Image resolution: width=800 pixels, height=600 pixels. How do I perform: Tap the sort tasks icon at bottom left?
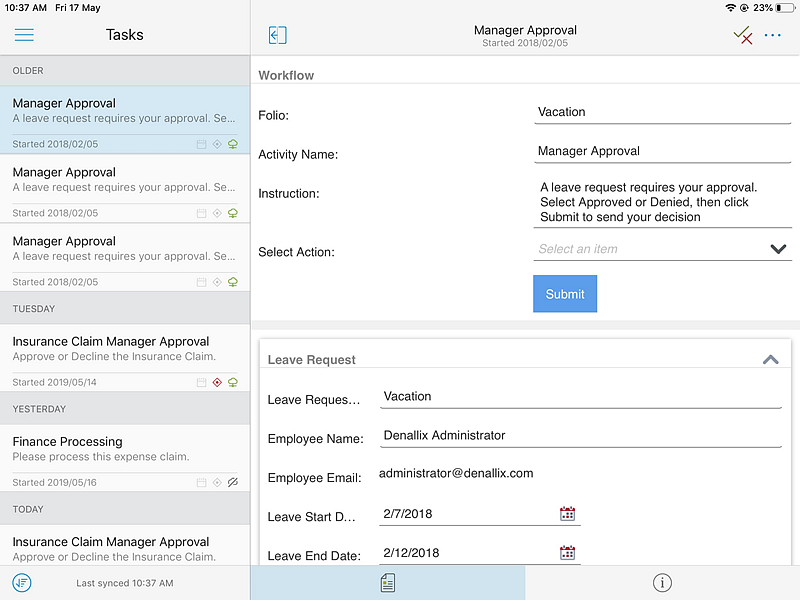coord(22,582)
